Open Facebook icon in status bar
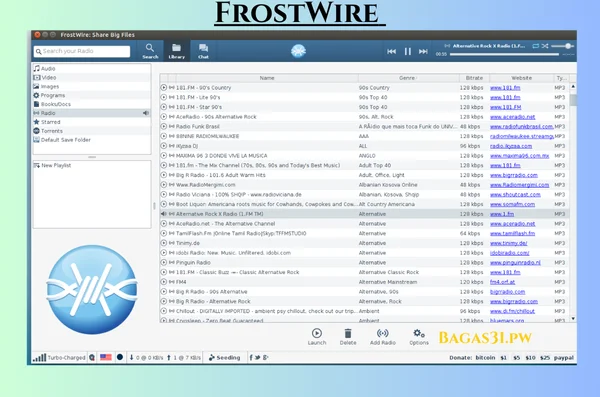The height and width of the screenshot is (397, 600). pos(251,358)
